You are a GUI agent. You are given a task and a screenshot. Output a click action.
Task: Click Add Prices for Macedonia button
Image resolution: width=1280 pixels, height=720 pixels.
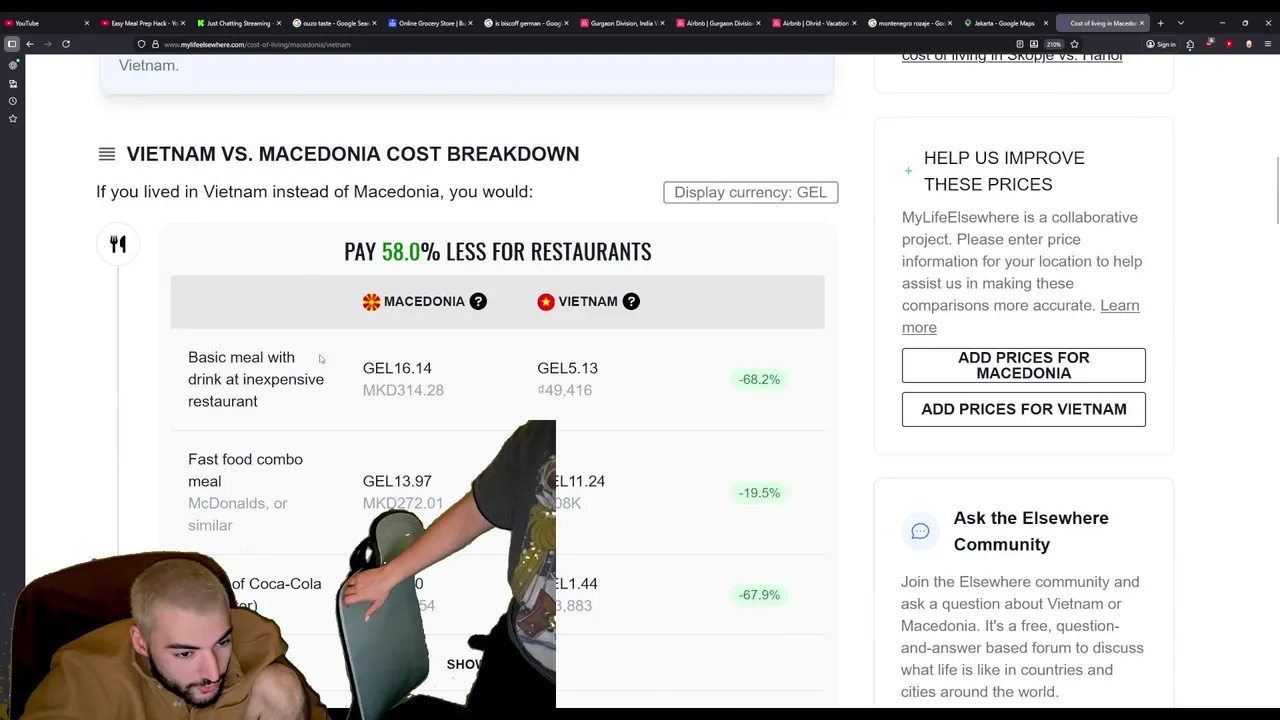coord(1023,365)
